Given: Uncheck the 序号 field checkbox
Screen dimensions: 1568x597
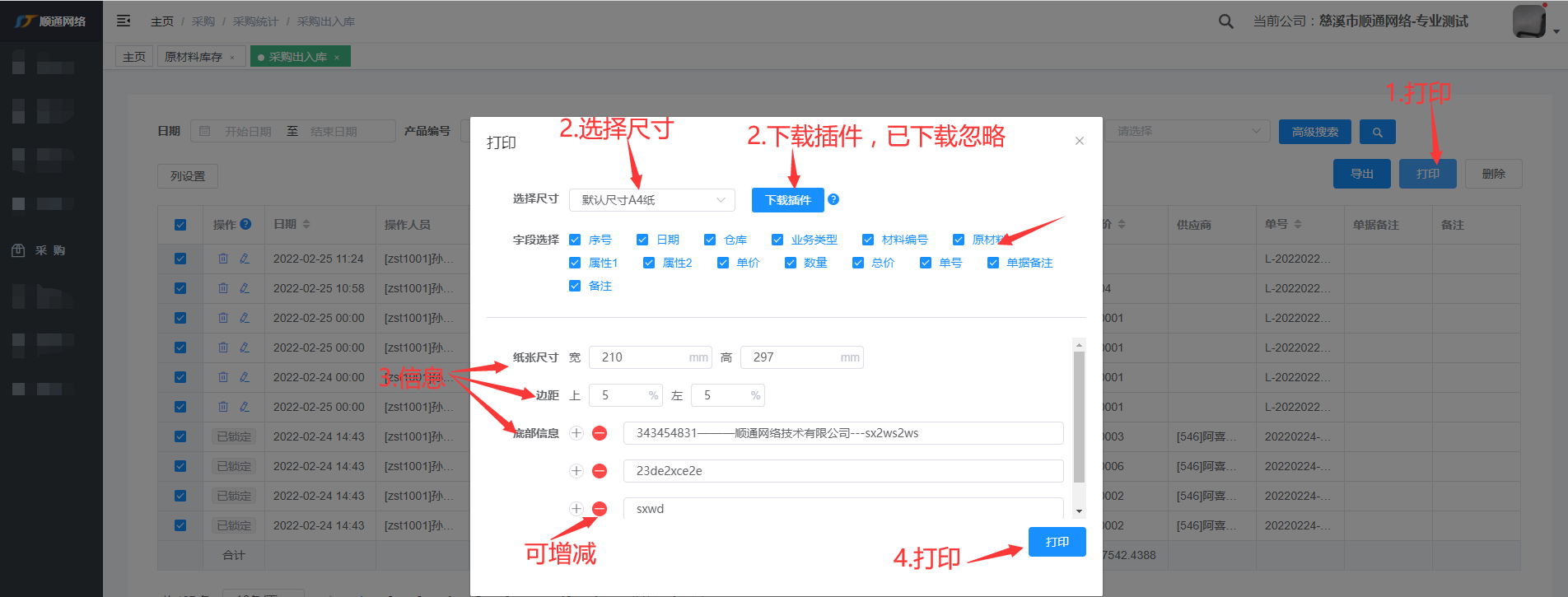Looking at the screenshot, I should point(575,240).
